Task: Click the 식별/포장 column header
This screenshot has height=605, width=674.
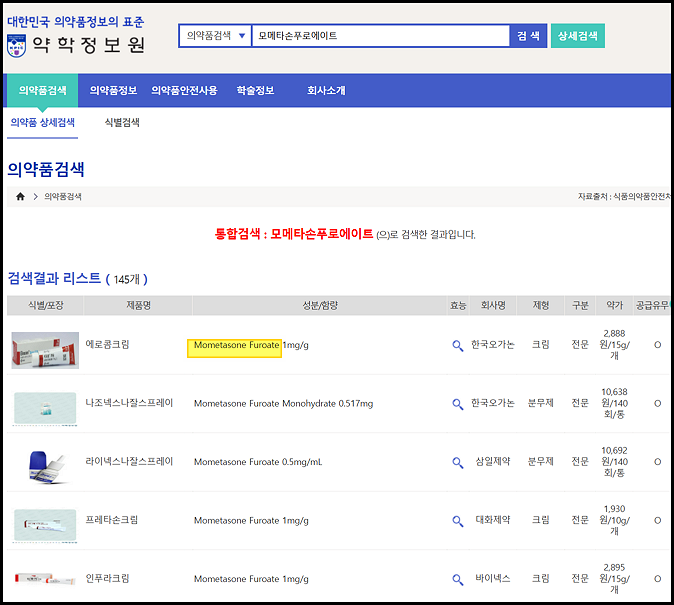Action: point(45,305)
